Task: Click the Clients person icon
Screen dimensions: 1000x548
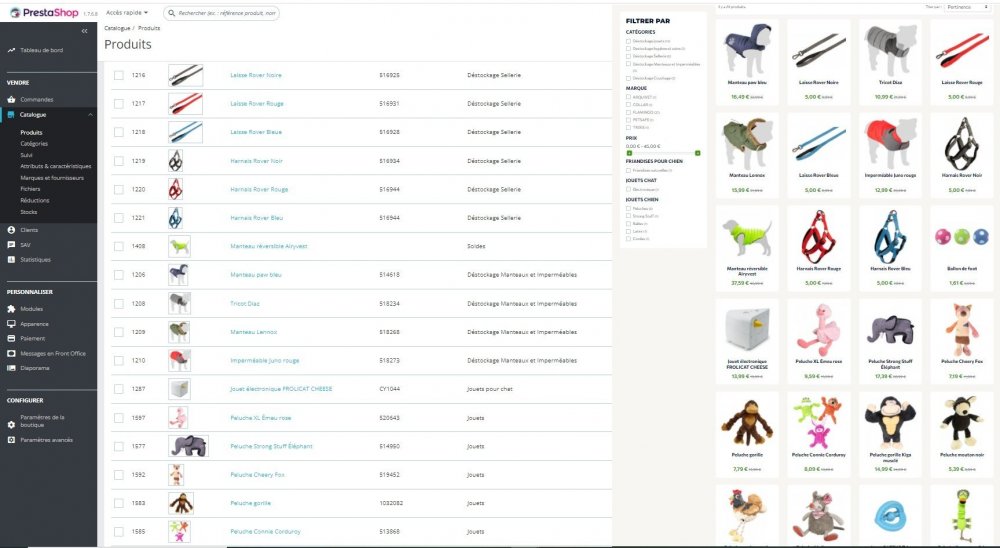Action: [11, 230]
